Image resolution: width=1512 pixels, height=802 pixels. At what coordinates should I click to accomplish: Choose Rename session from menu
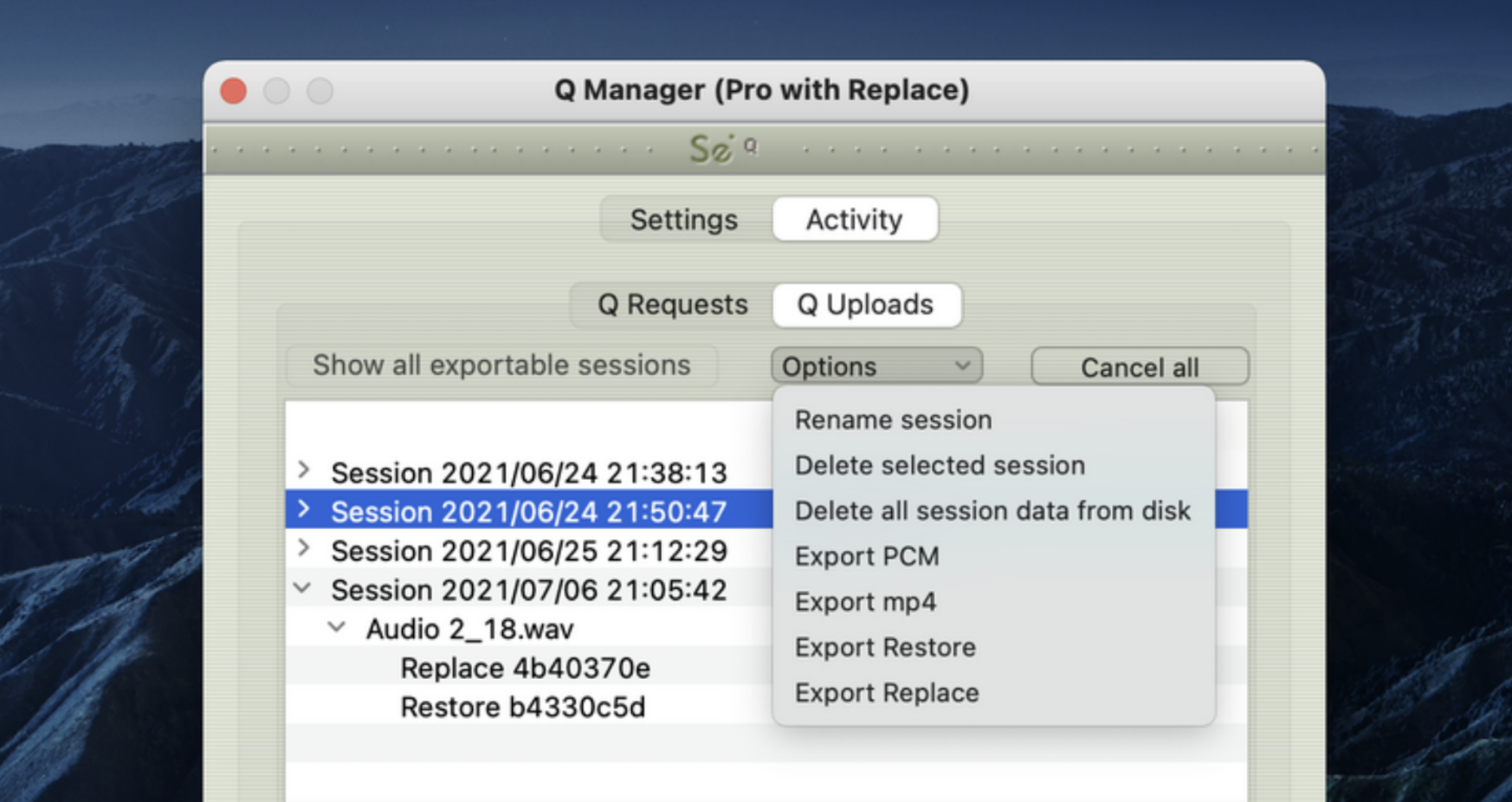tap(893, 420)
